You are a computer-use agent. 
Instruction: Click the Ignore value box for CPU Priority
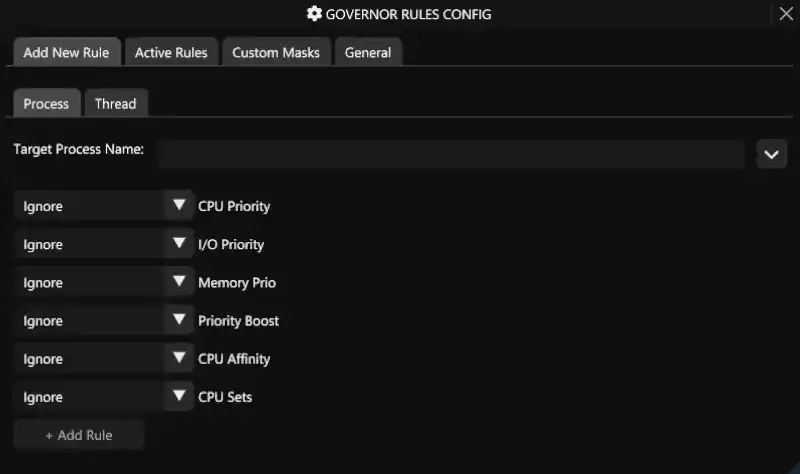click(x=88, y=206)
